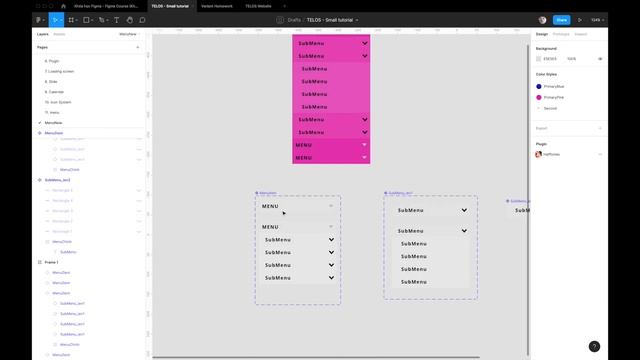
Task: Open shape tools dropdown arrow
Action: 92,20
